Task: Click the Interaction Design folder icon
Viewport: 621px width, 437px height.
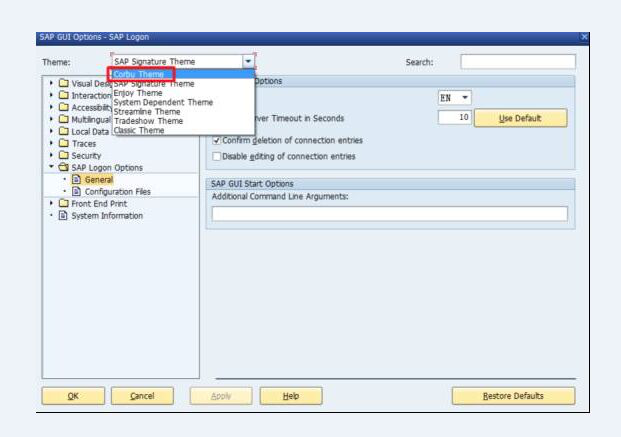Action: [63, 95]
